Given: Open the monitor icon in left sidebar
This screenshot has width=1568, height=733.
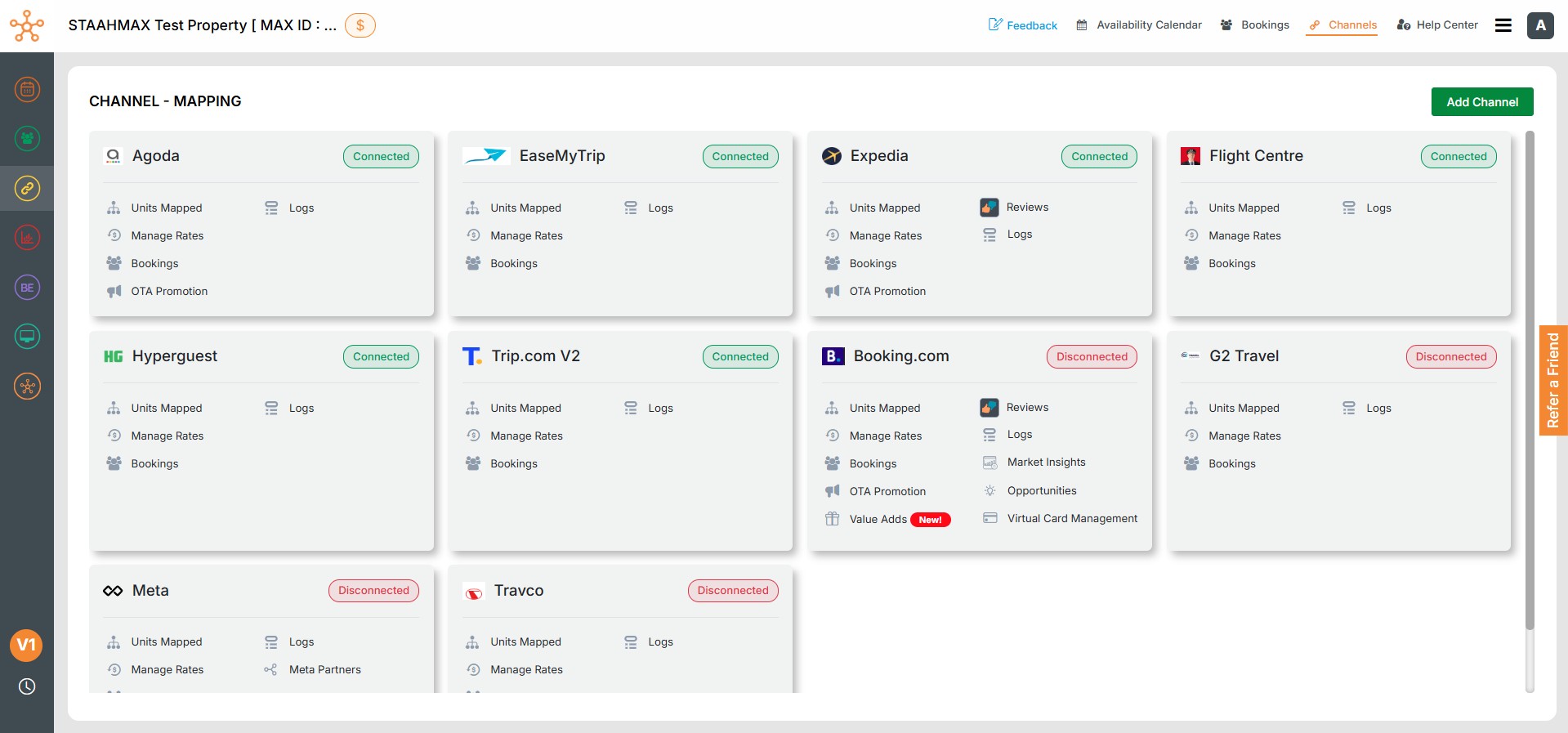Looking at the screenshot, I should pyautogui.click(x=27, y=337).
